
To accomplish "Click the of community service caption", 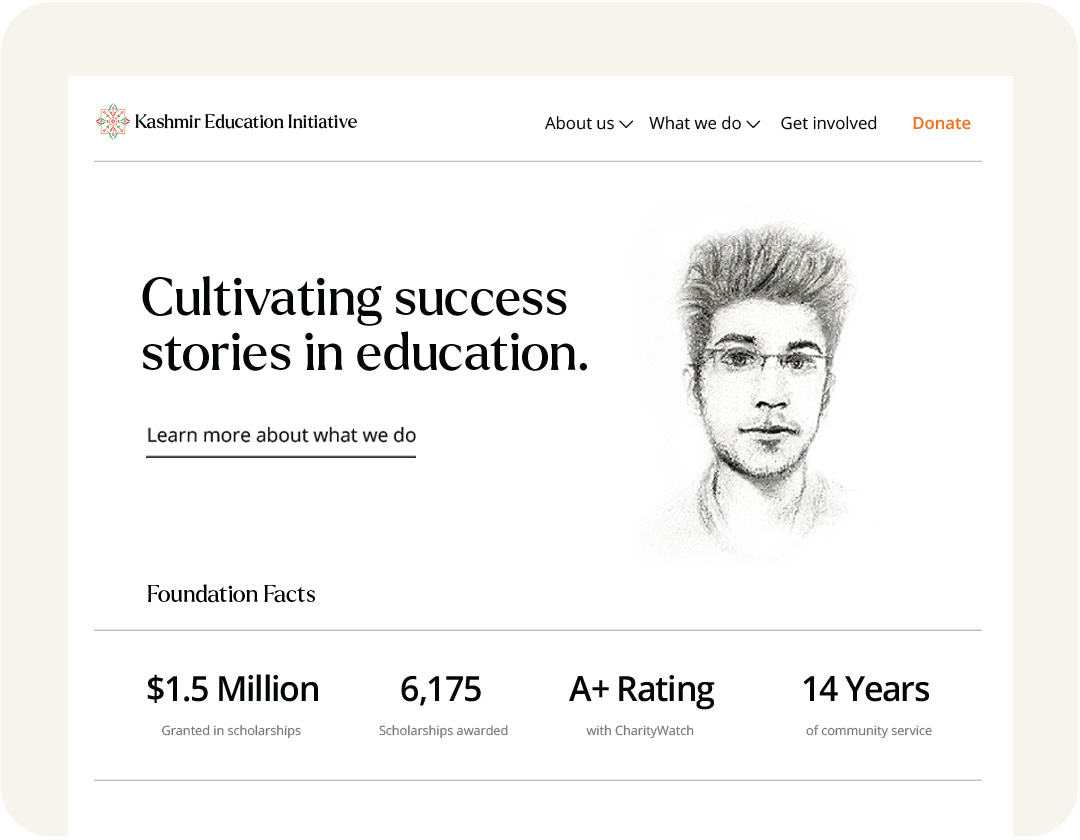I will [x=869, y=731].
